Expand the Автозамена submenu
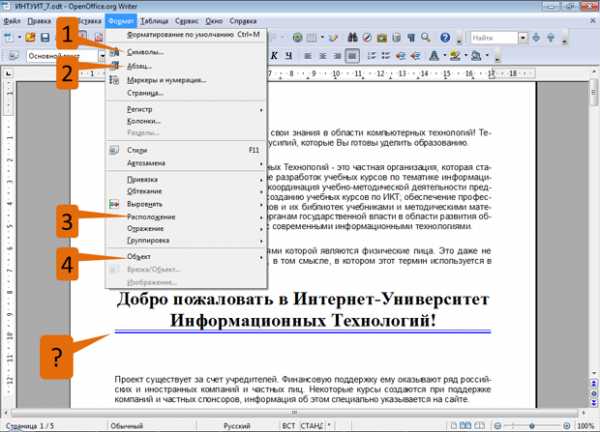 pos(186,163)
